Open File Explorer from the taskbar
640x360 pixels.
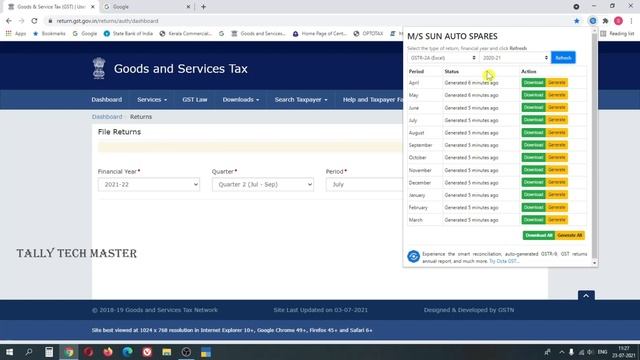[167, 352]
